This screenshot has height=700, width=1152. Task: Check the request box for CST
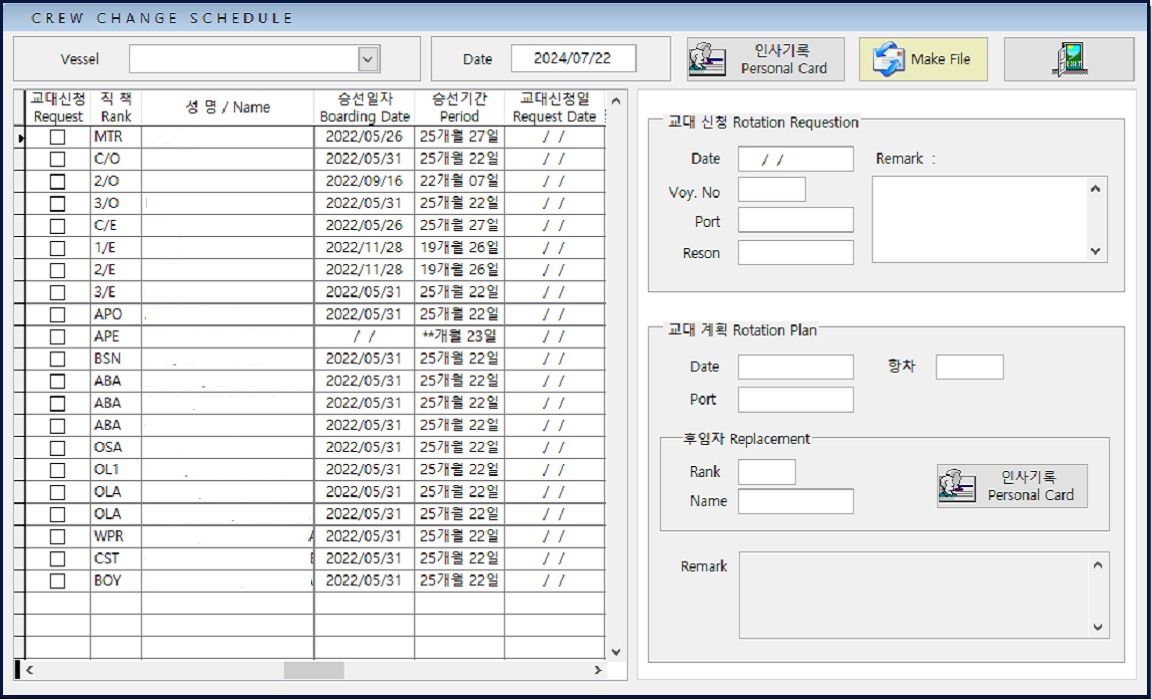(57, 558)
